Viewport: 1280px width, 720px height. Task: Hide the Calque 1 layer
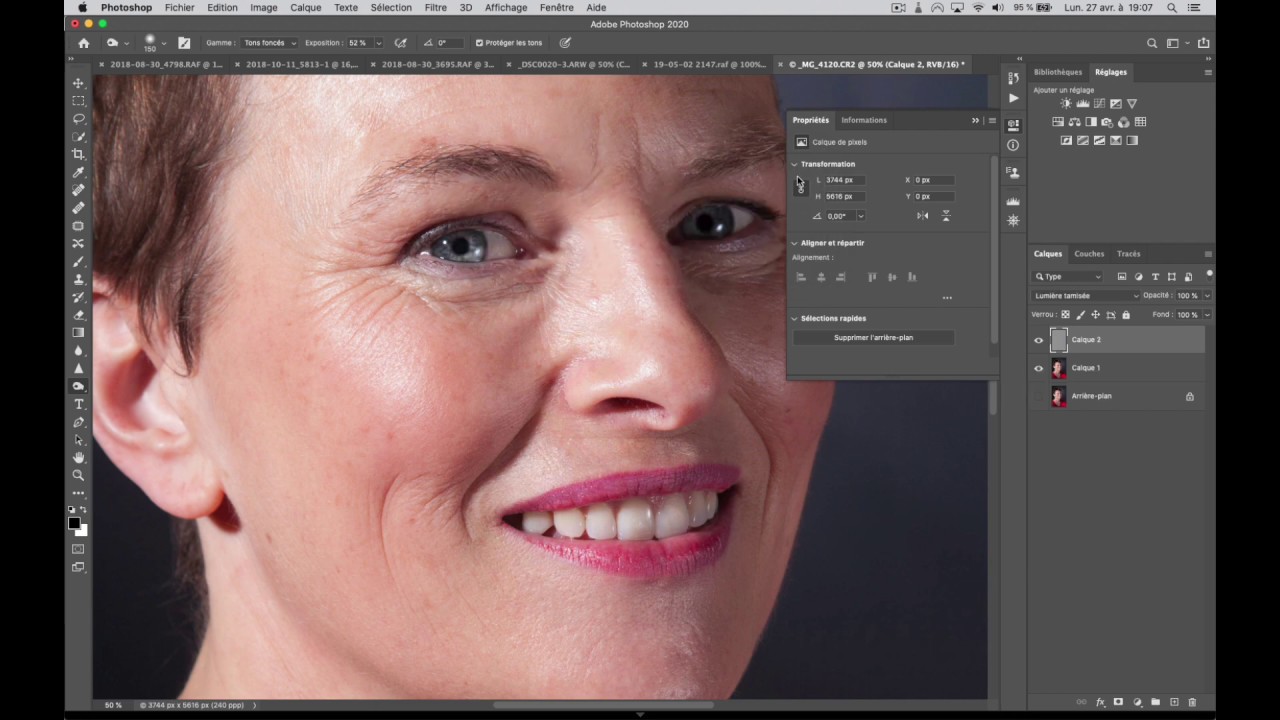point(1038,368)
